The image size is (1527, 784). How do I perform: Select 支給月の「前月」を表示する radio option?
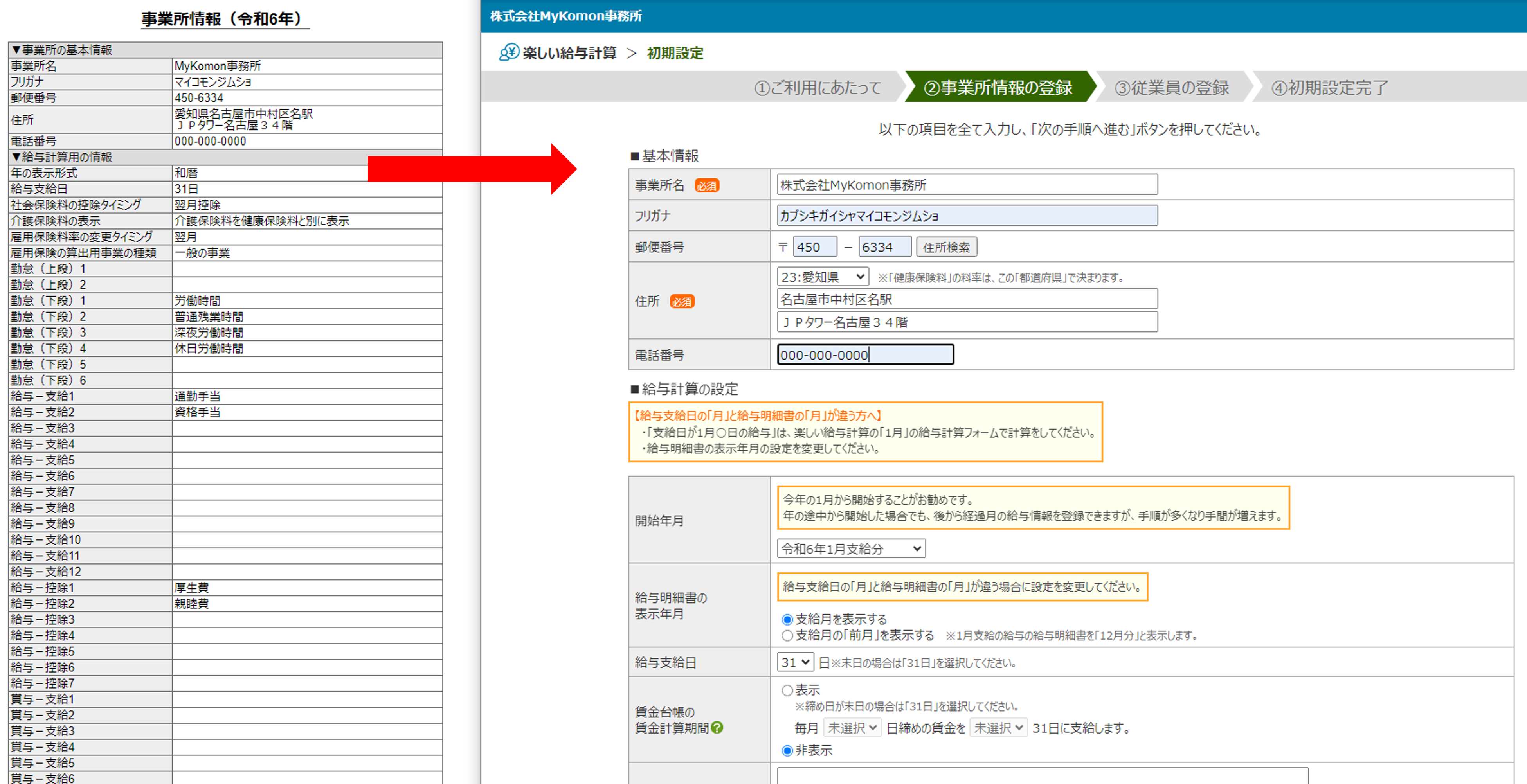787,635
